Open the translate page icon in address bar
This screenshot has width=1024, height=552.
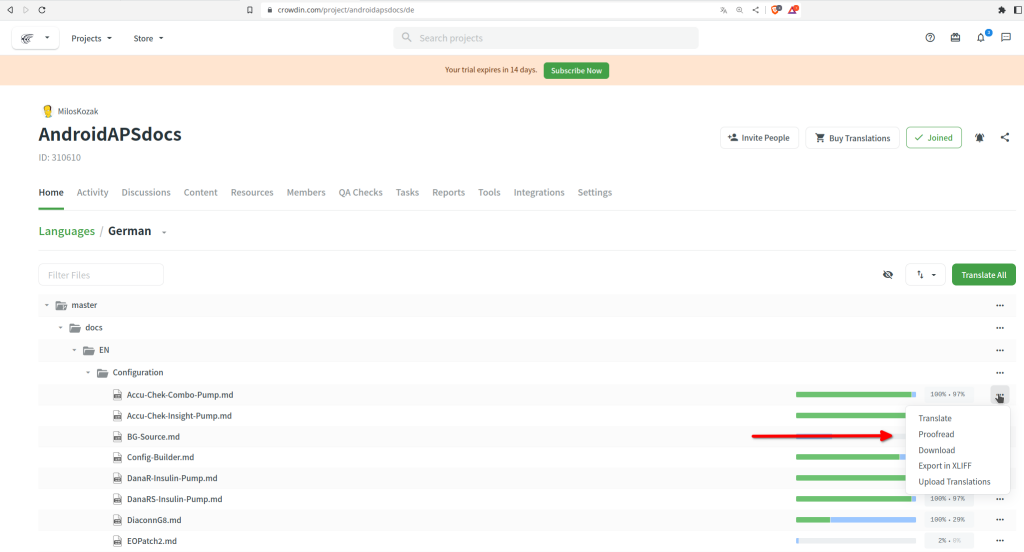click(x=724, y=10)
